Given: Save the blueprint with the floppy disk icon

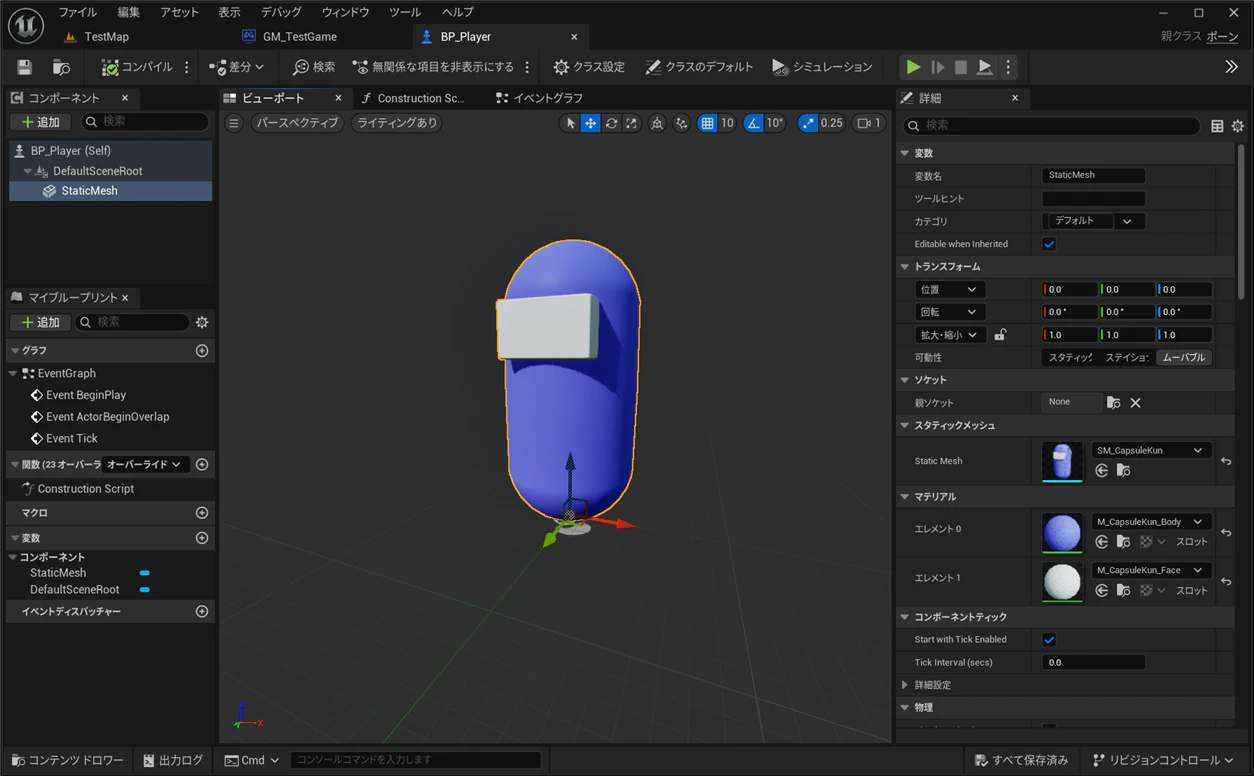Looking at the screenshot, I should click(x=25, y=67).
